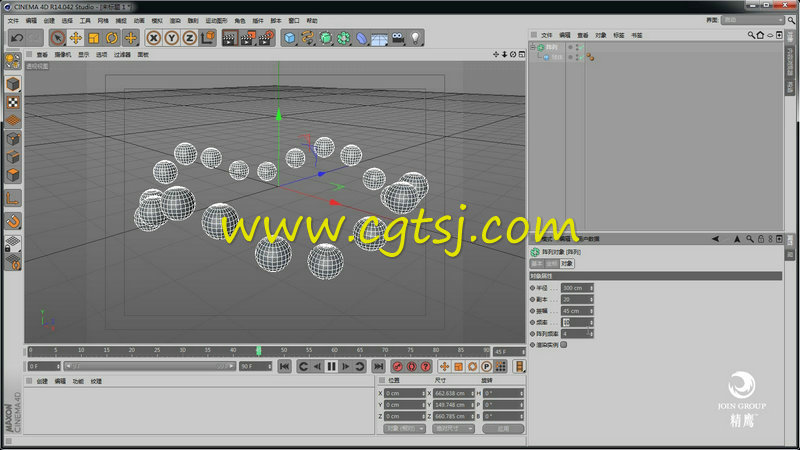Open the size mode dropdown
The image size is (800, 450).
(x=454, y=429)
